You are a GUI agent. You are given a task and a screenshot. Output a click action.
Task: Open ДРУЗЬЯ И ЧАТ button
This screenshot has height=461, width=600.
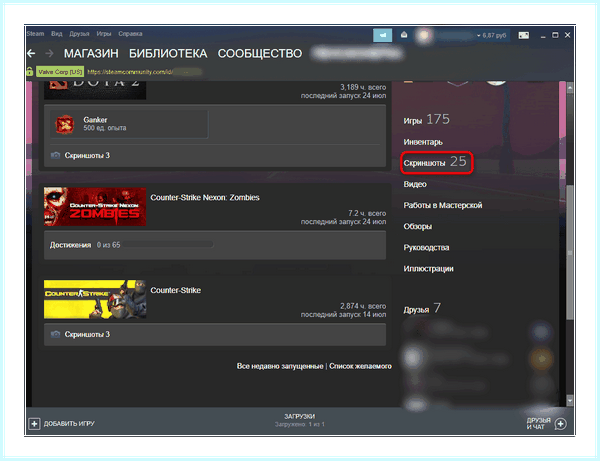[546, 424]
